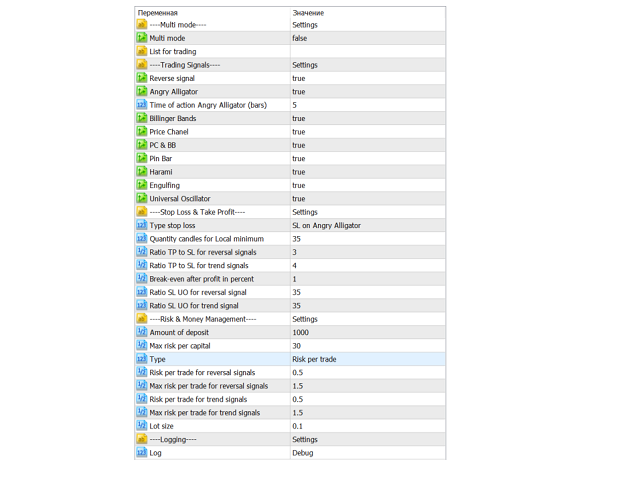Toggle the Engulfing value true
Image resolution: width=640 pixels, height=480 pixels.
click(x=299, y=185)
